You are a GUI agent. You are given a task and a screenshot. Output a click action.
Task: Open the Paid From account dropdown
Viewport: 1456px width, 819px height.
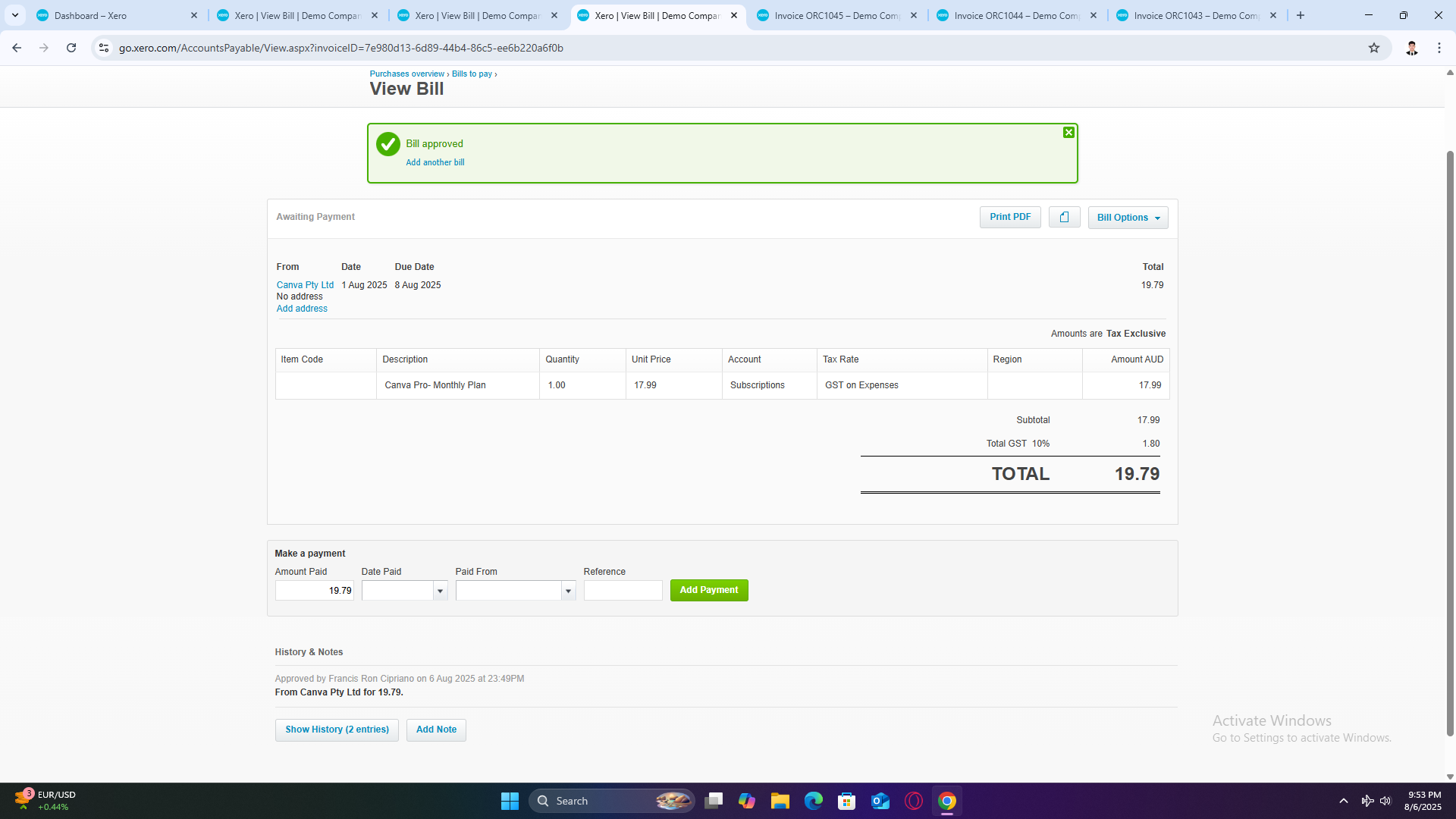(568, 591)
